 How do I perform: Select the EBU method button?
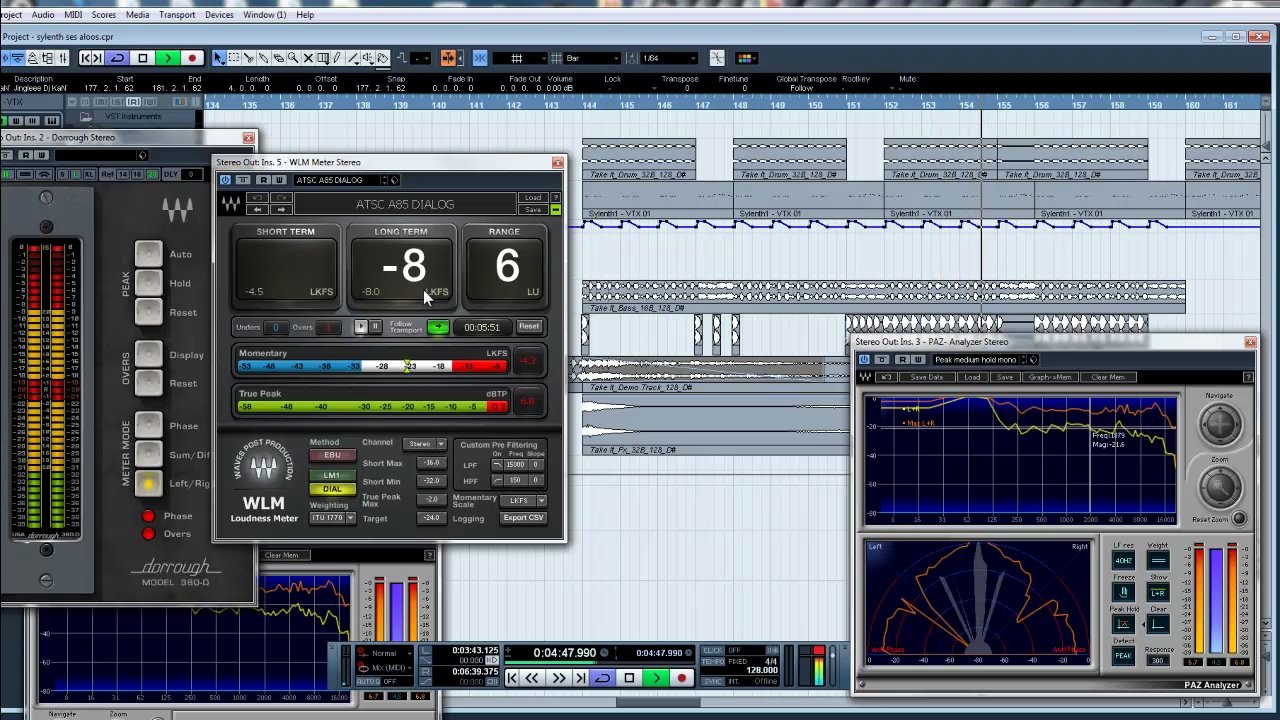point(333,455)
